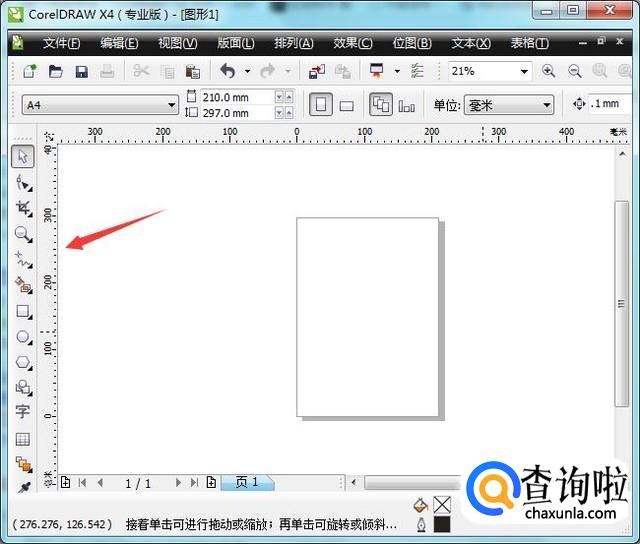Go to previous page arrow
Screen dimensions: 640x544
tap(100, 483)
